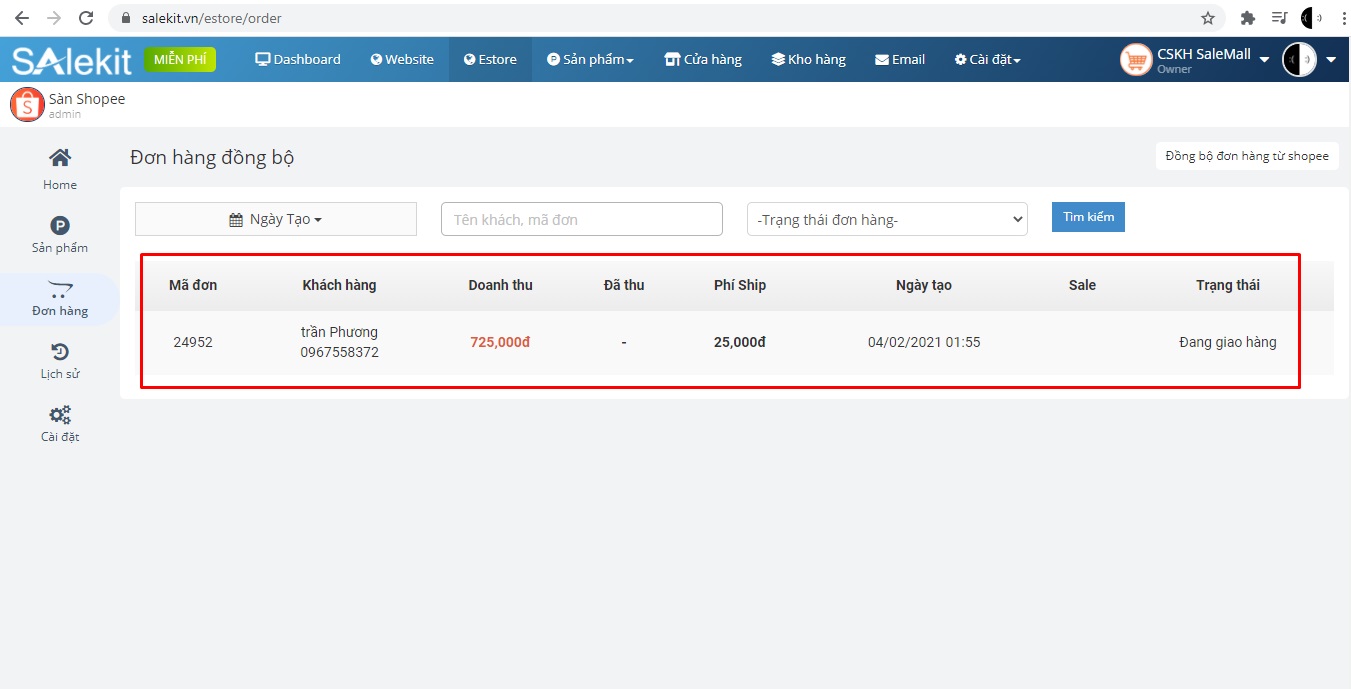Go to Dashboard in navbar
Screen dimensions: 1351x689
coord(298,59)
